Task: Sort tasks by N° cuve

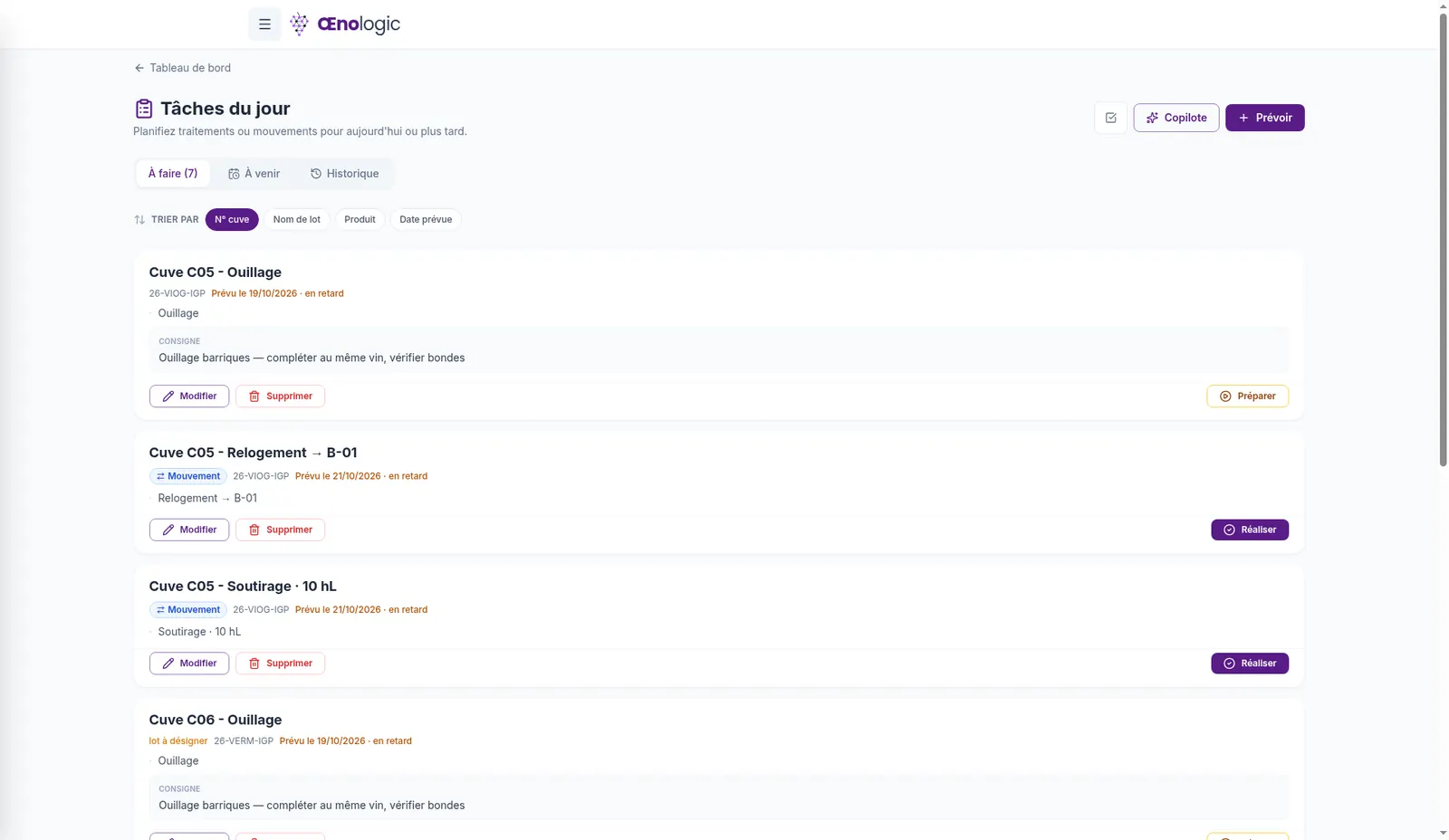Action: tap(232, 220)
